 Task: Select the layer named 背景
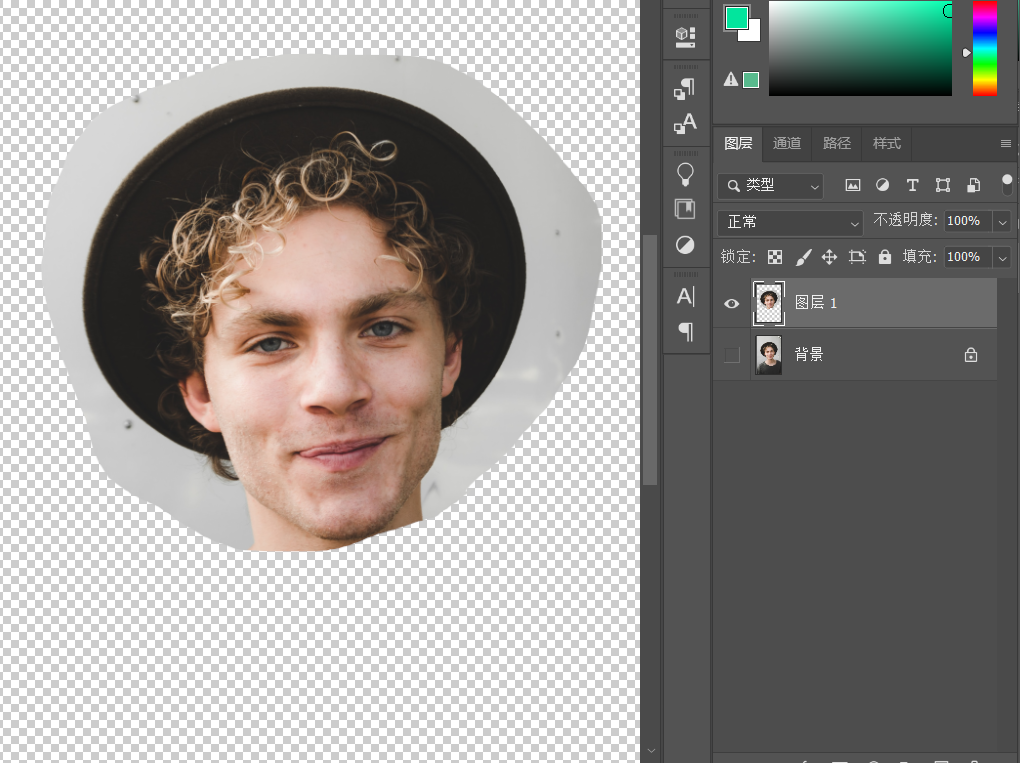809,355
